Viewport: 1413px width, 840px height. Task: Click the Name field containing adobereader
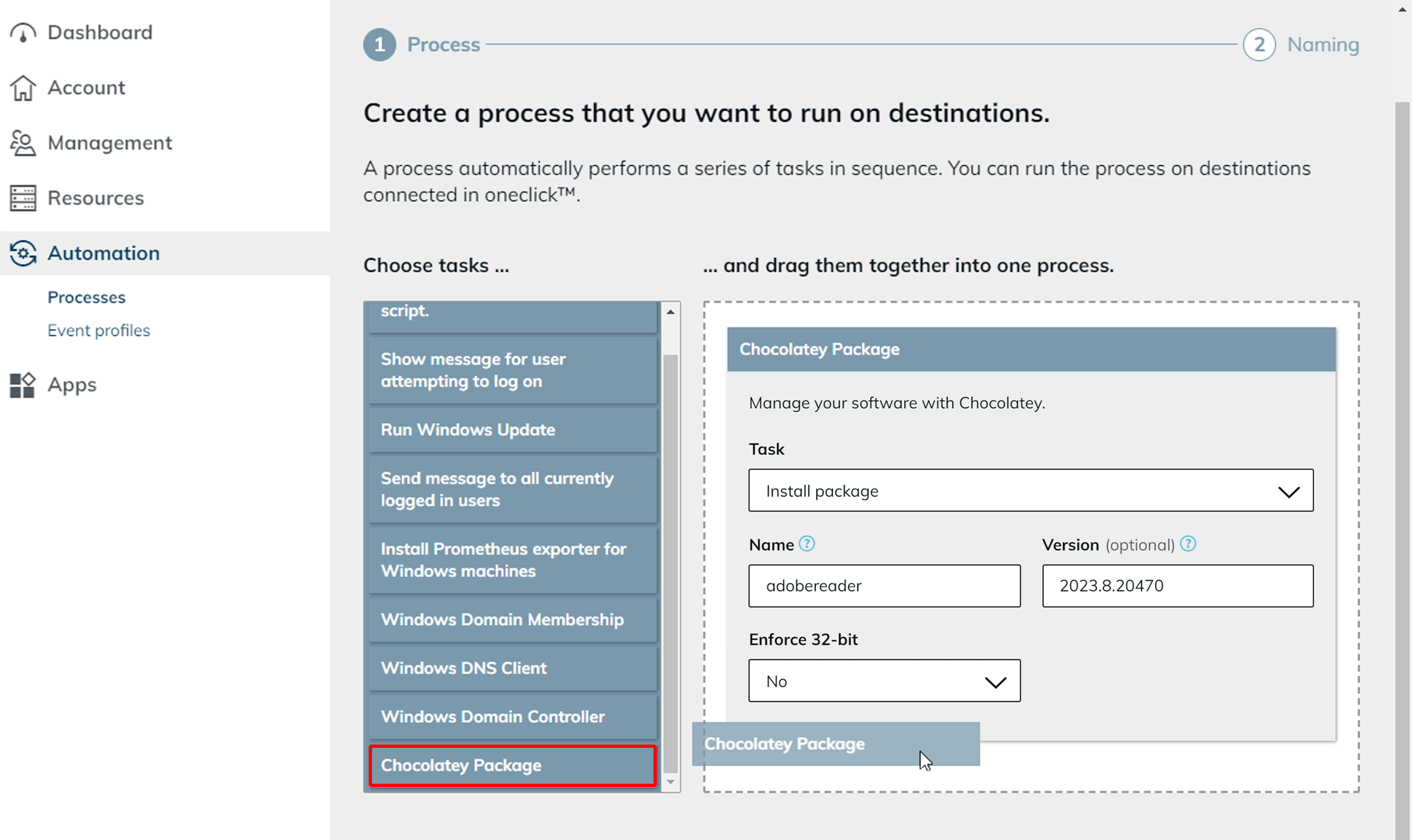(884, 586)
